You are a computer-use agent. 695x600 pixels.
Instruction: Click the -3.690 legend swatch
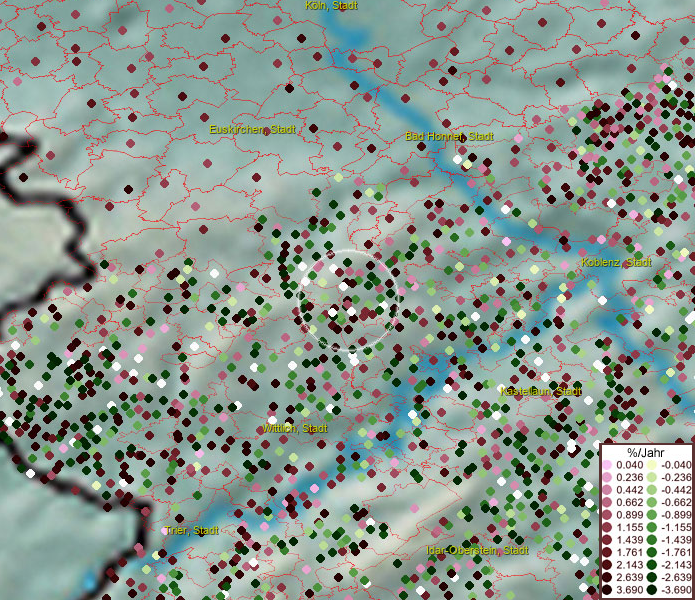(652, 590)
